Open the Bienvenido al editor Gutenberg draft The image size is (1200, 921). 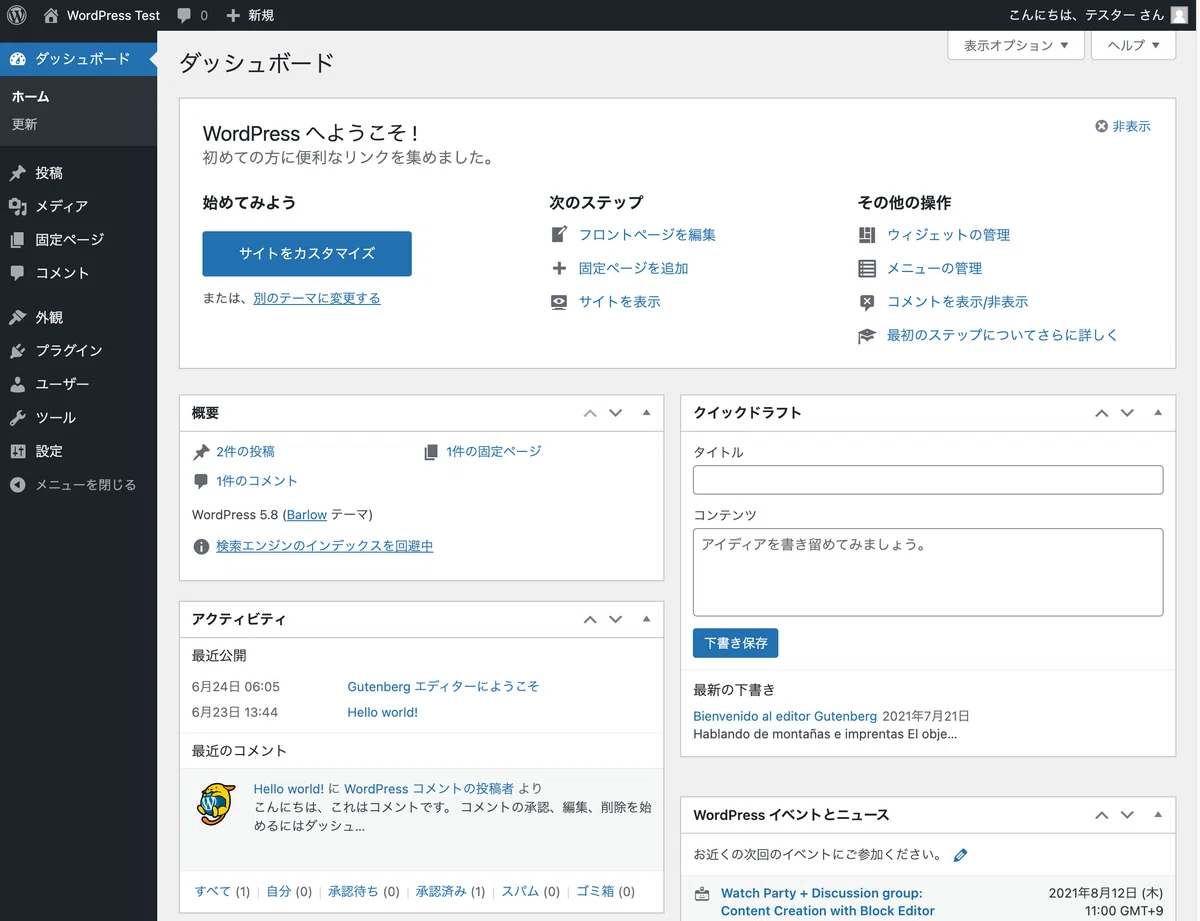(785, 716)
